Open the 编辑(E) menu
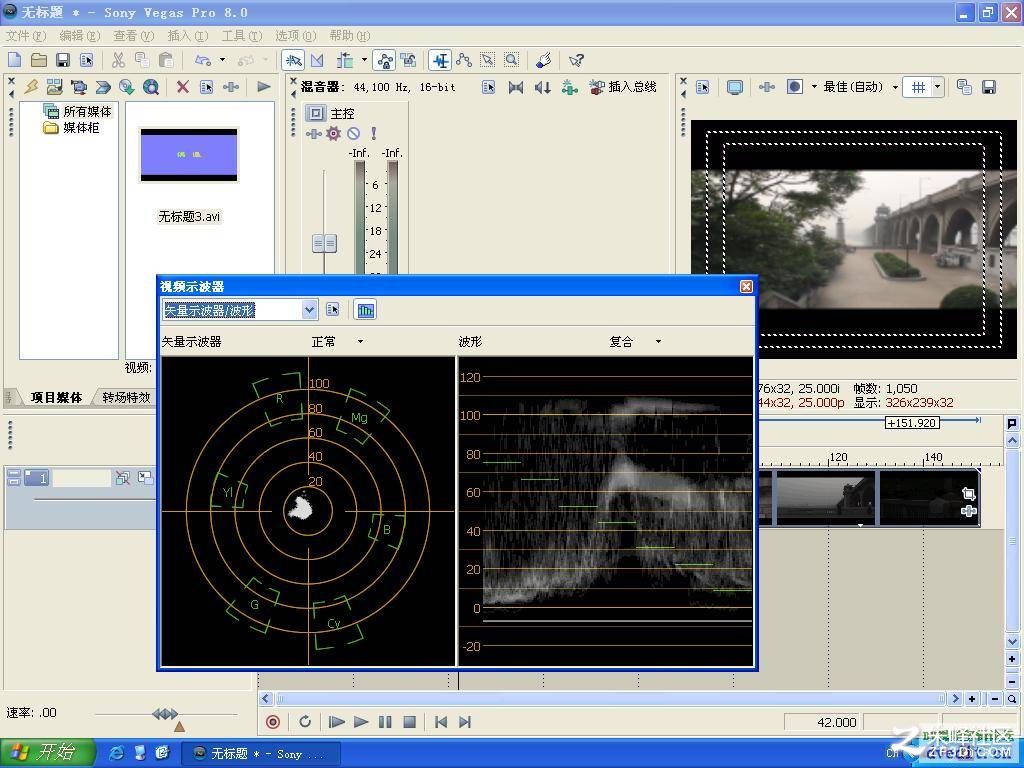This screenshot has height=768, width=1024. click(80, 35)
